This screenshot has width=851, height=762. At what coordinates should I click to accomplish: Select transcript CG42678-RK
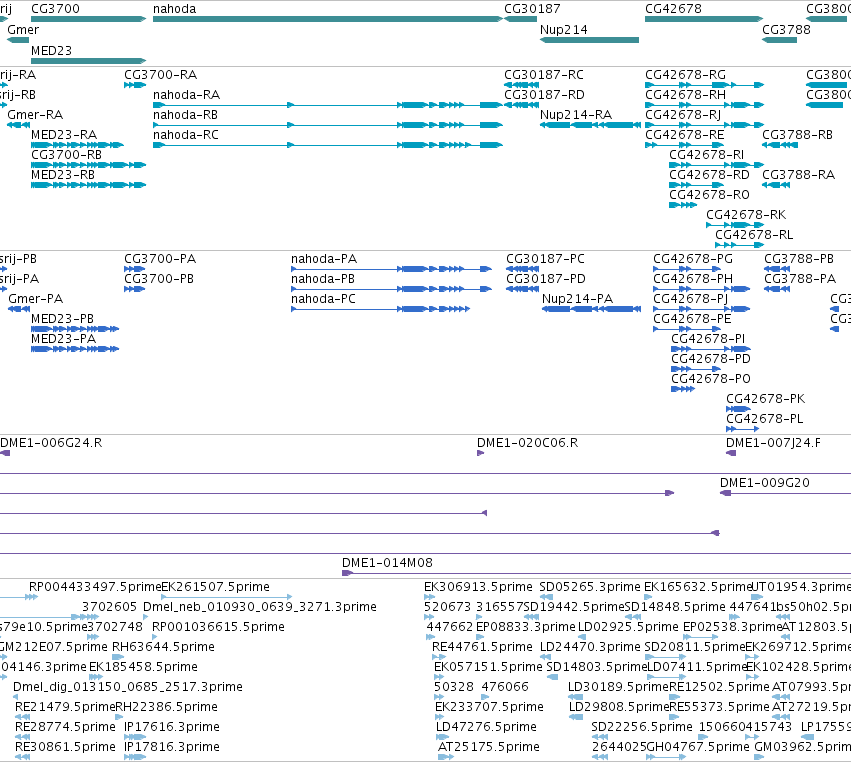(x=735, y=225)
